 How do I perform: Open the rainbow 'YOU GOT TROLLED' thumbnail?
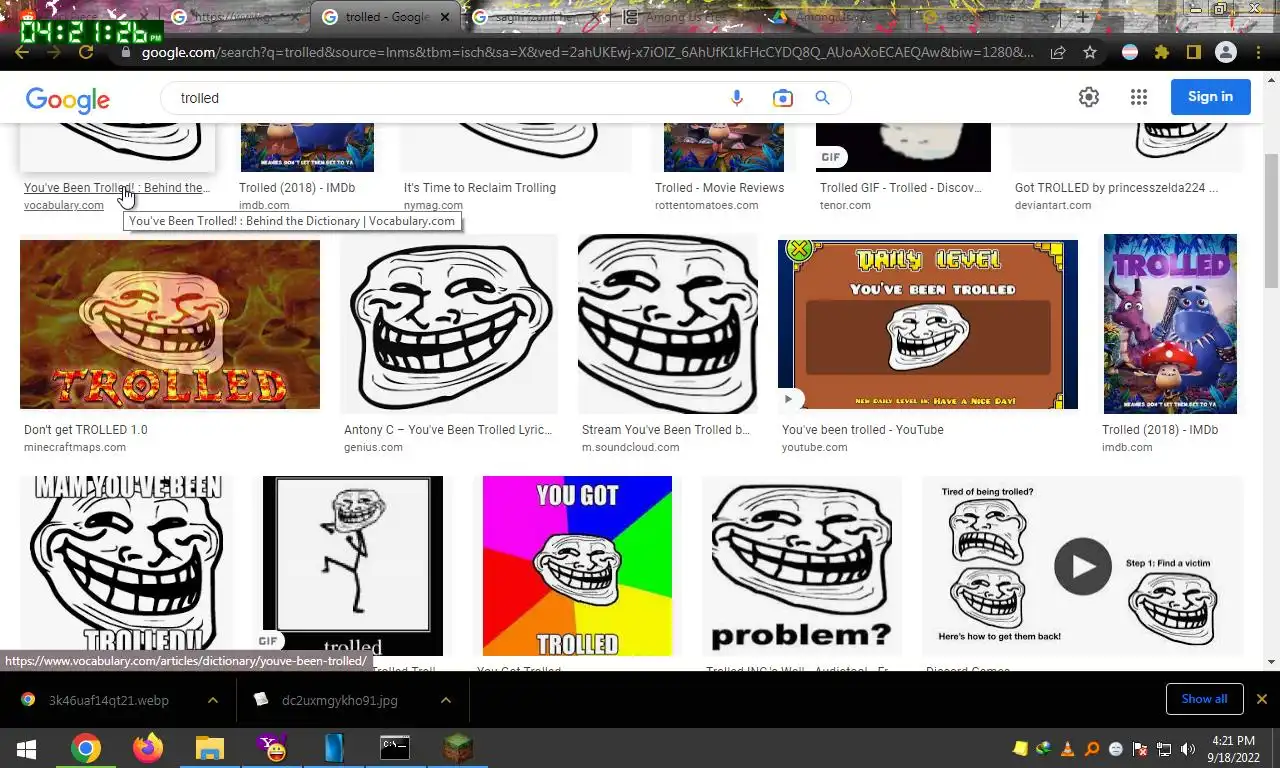[577, 565]
